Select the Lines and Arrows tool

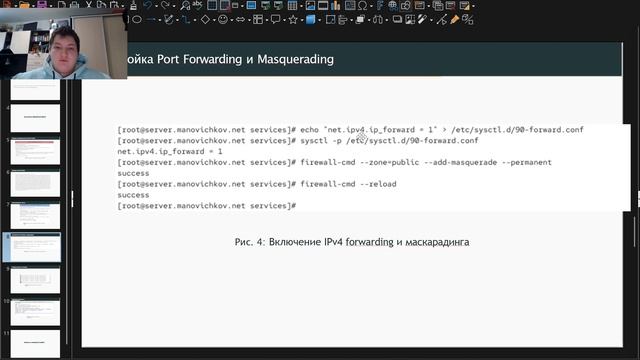pos(151,19)
